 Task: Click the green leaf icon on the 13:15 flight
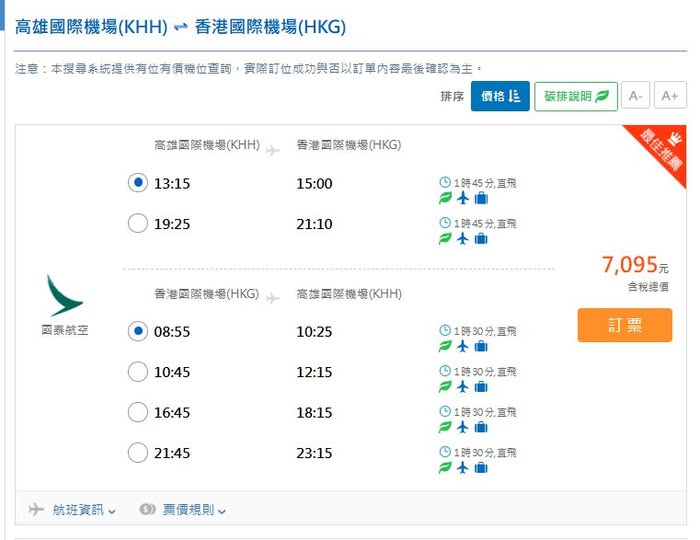tap(445, 198)
